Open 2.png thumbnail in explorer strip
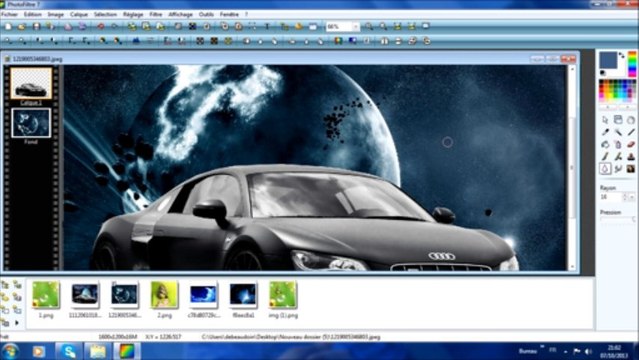 point(164,295)
